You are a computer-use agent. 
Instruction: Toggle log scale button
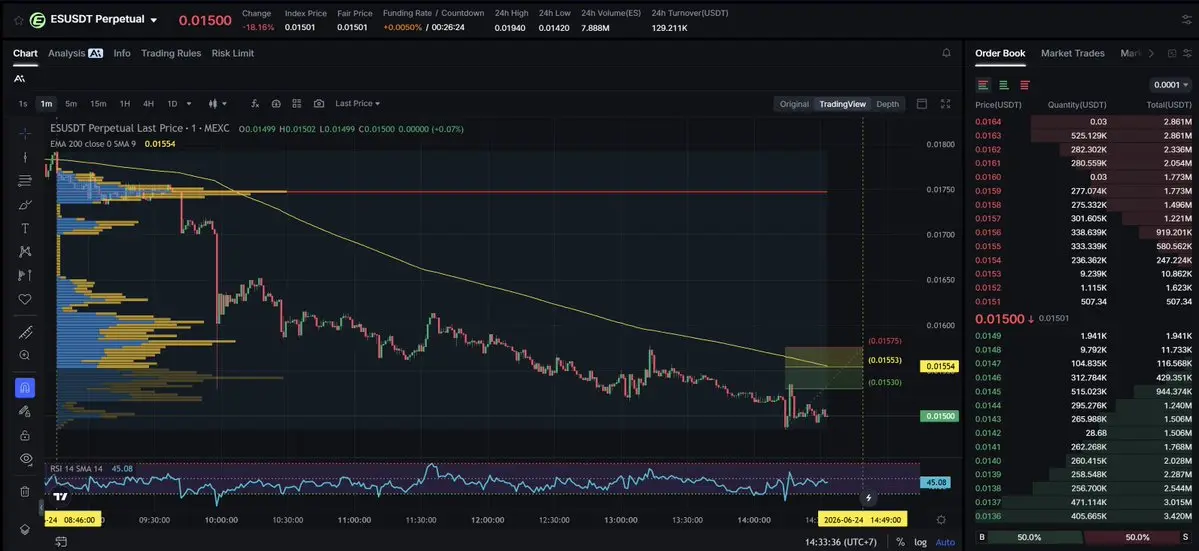921,542
